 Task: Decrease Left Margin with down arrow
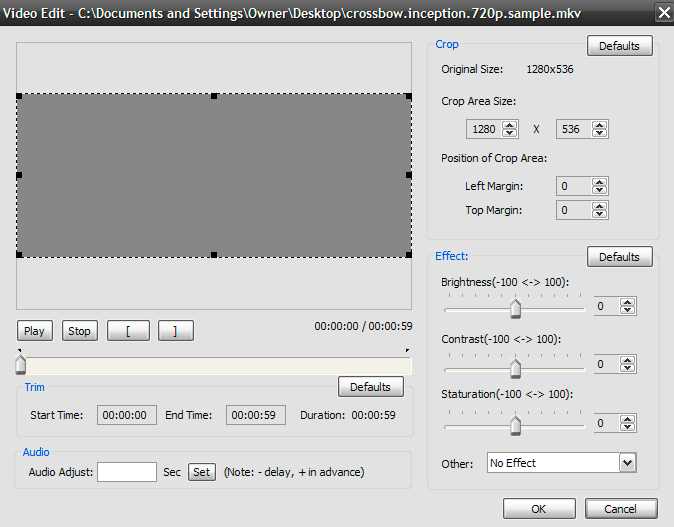click(600, 190)
